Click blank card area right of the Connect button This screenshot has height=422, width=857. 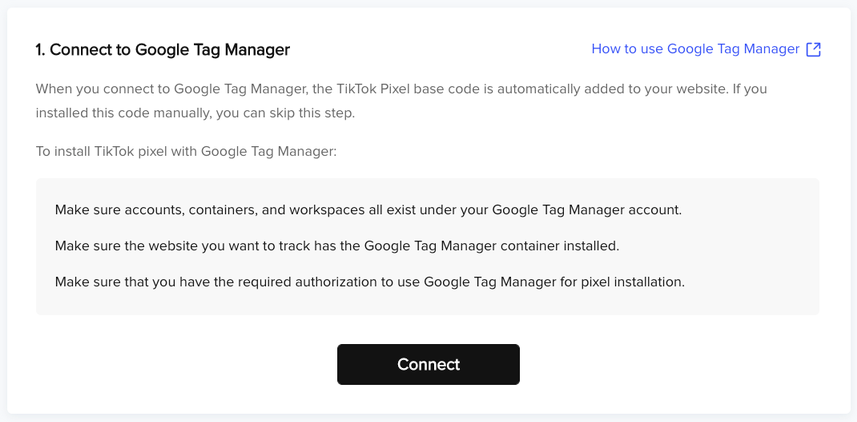coord(670,364)
